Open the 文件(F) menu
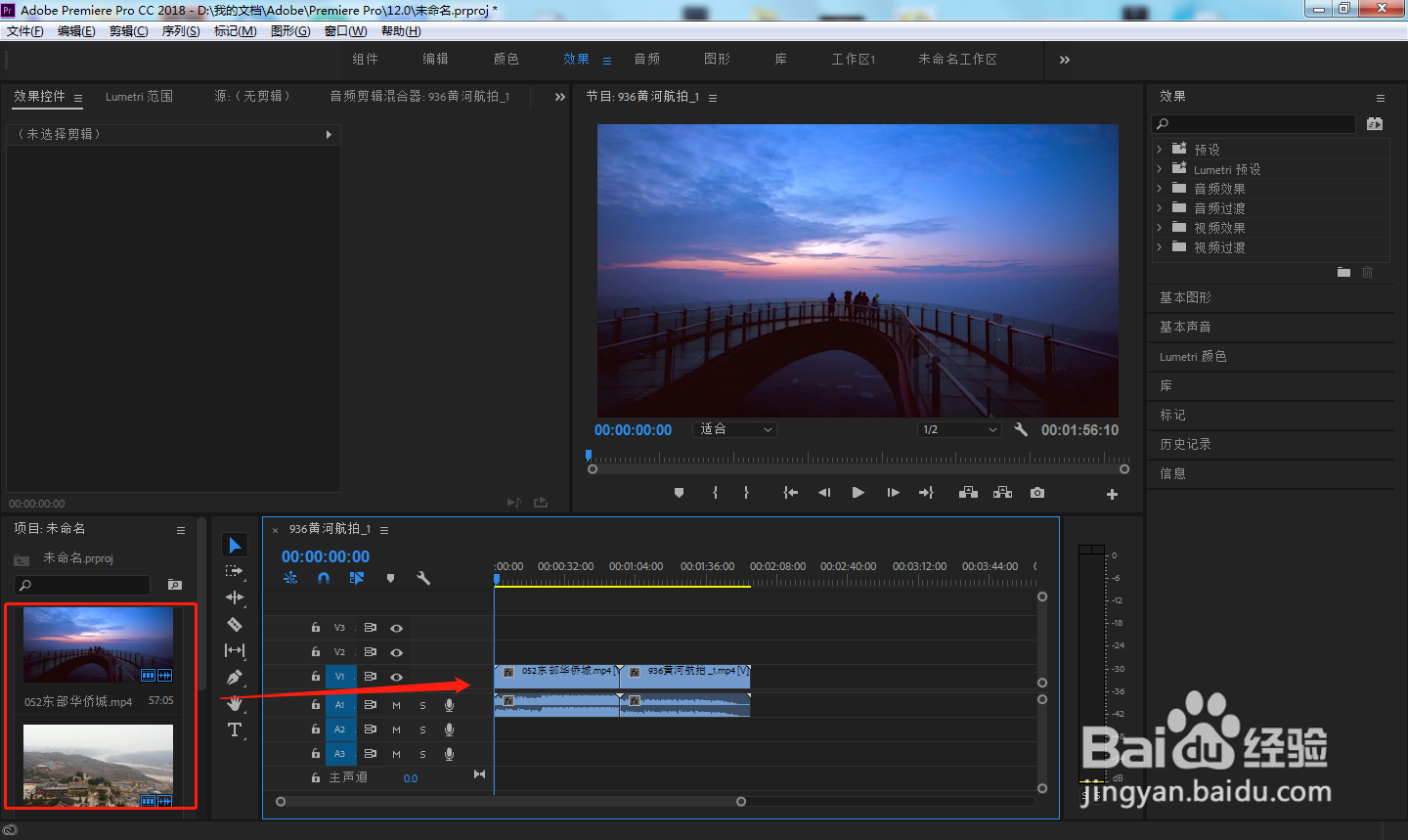 pyautogui.click(x=25, y=31)
